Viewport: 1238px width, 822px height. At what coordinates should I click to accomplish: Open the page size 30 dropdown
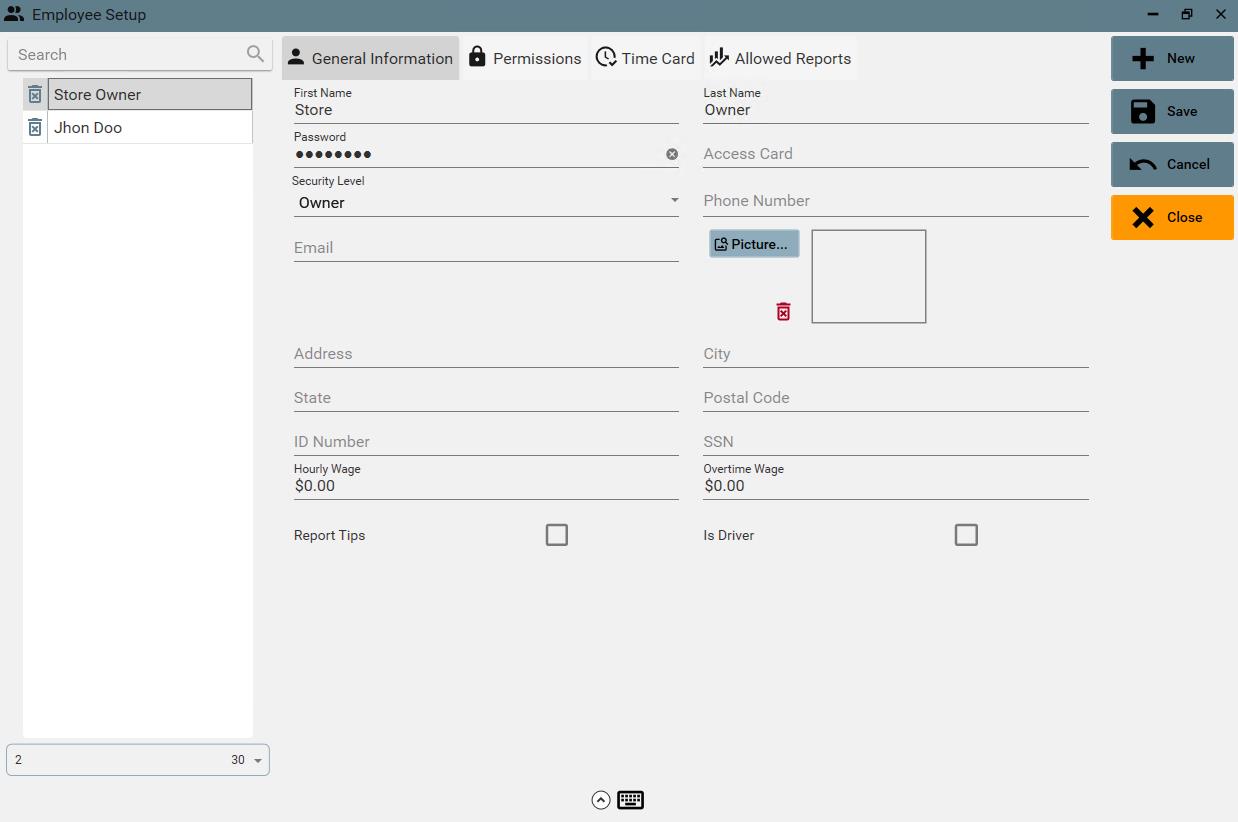246,760
